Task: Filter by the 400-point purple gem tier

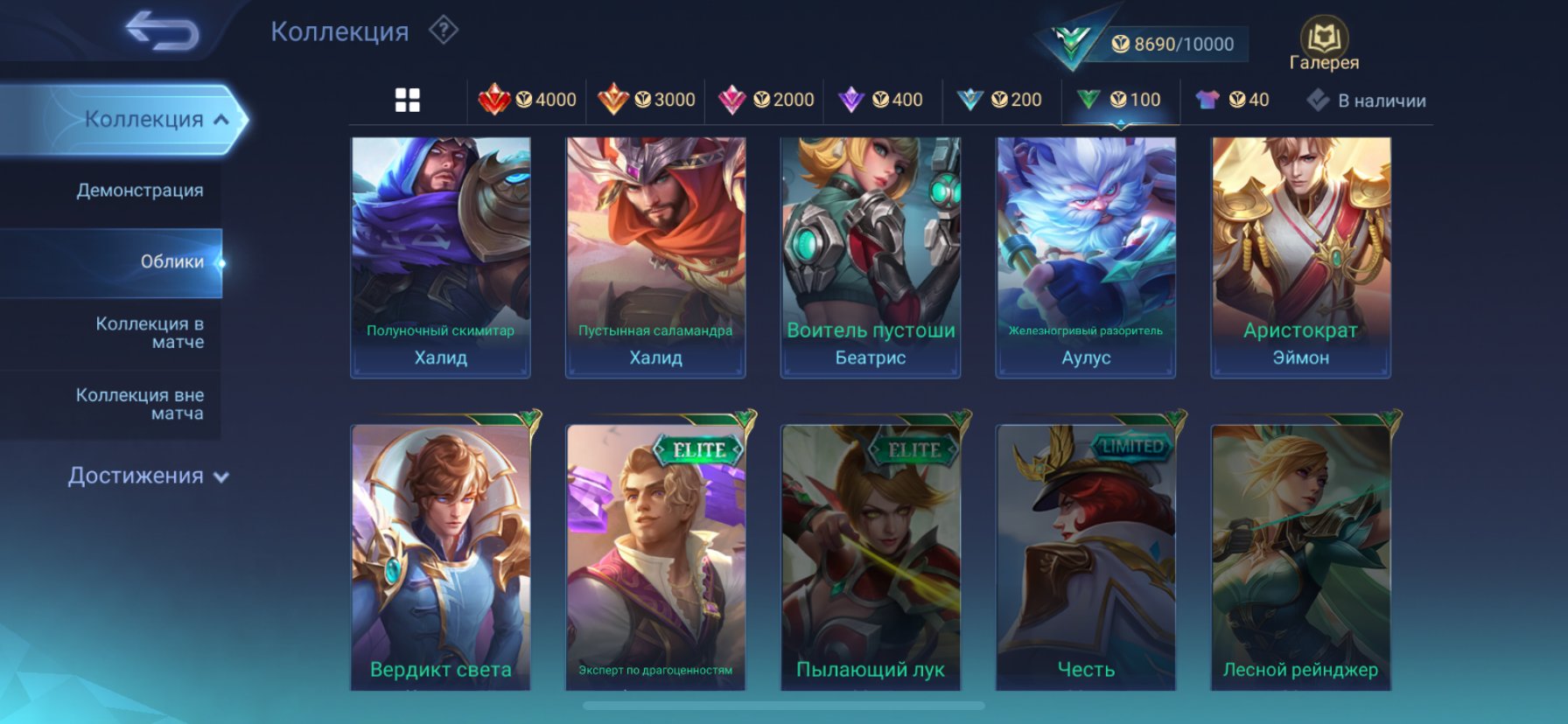Action: pyautogui.click(x=881, y=100)
